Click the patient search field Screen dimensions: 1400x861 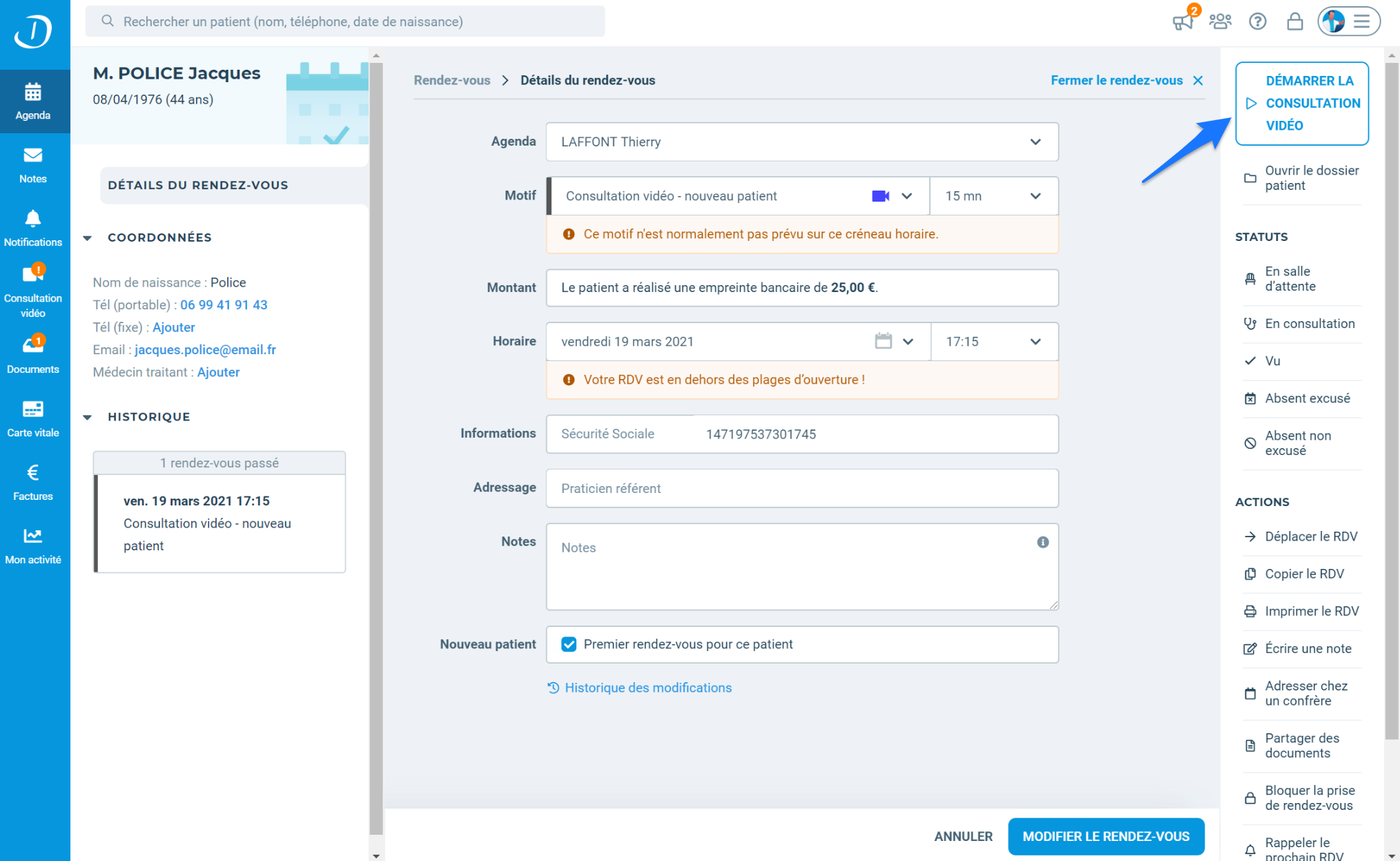(345, 21)
